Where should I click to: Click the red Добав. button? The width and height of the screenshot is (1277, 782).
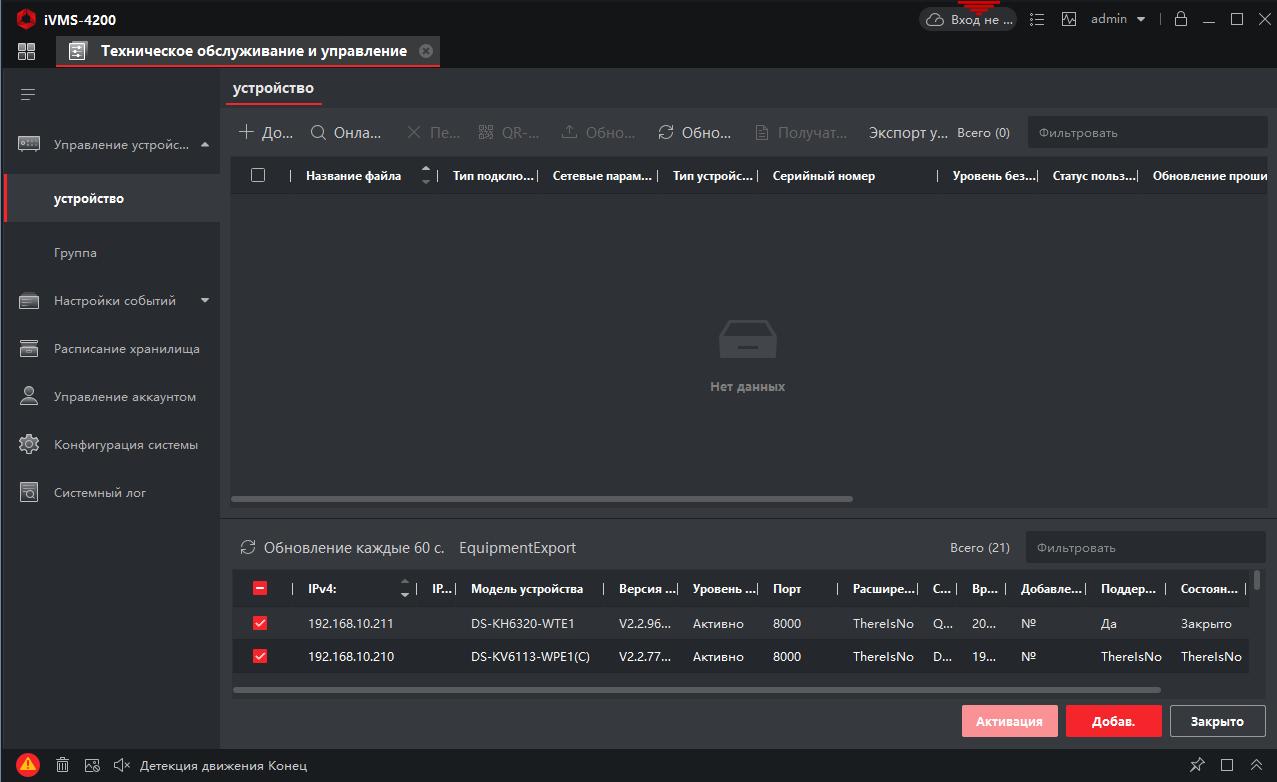pyautogui.click(x=1113, y=721)
